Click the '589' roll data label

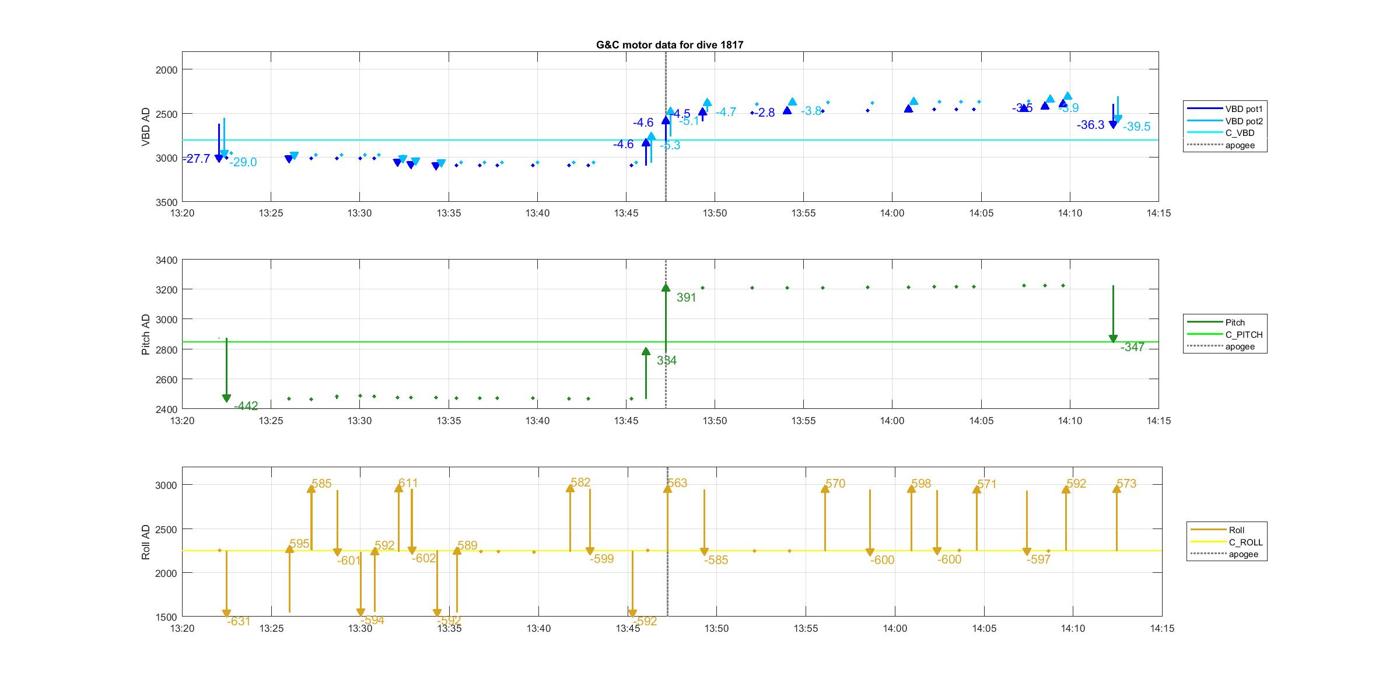click(x=467, y=546)
